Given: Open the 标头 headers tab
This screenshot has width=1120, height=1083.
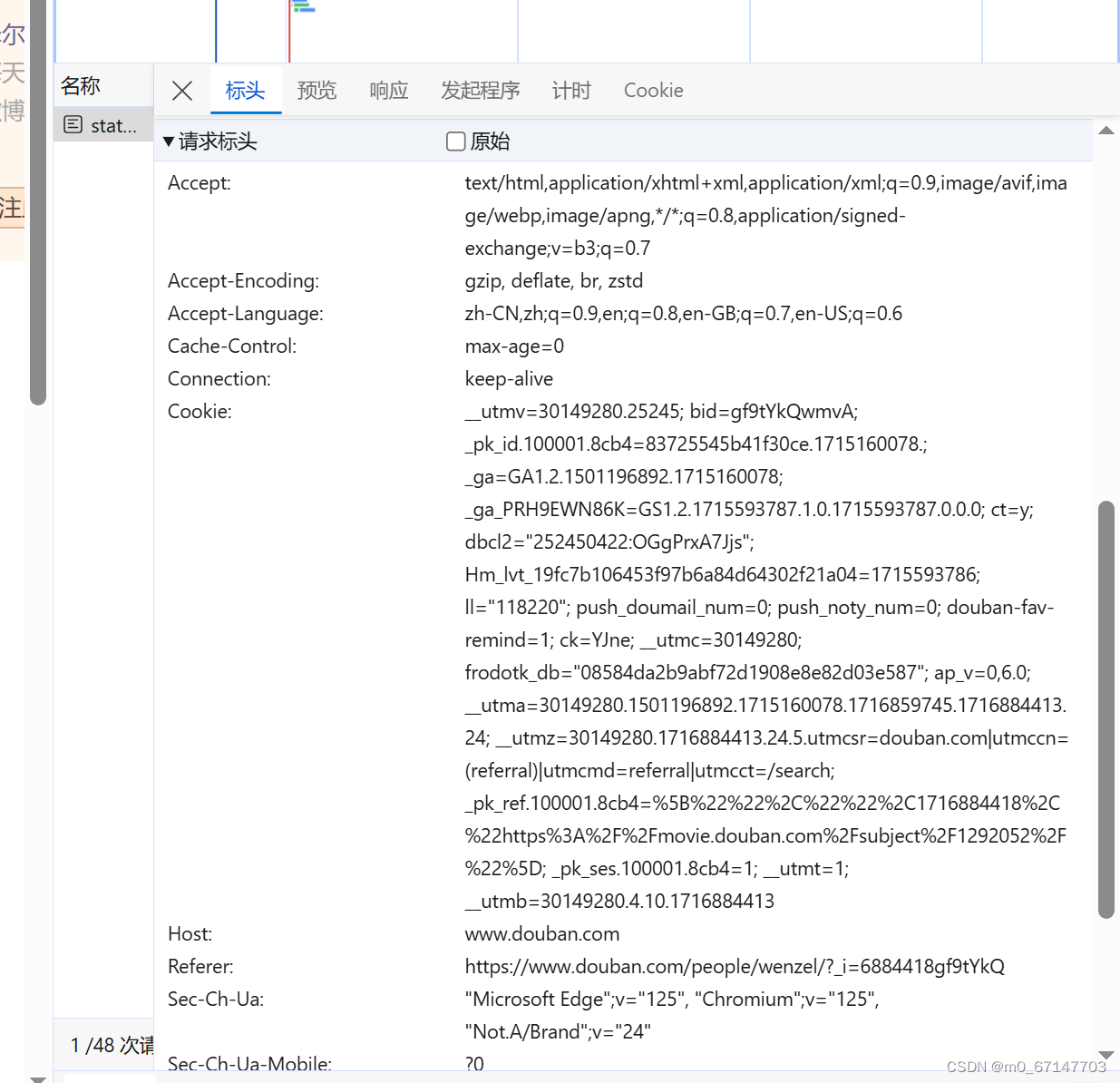Looking at the screenshot, I should click(246, 91).
